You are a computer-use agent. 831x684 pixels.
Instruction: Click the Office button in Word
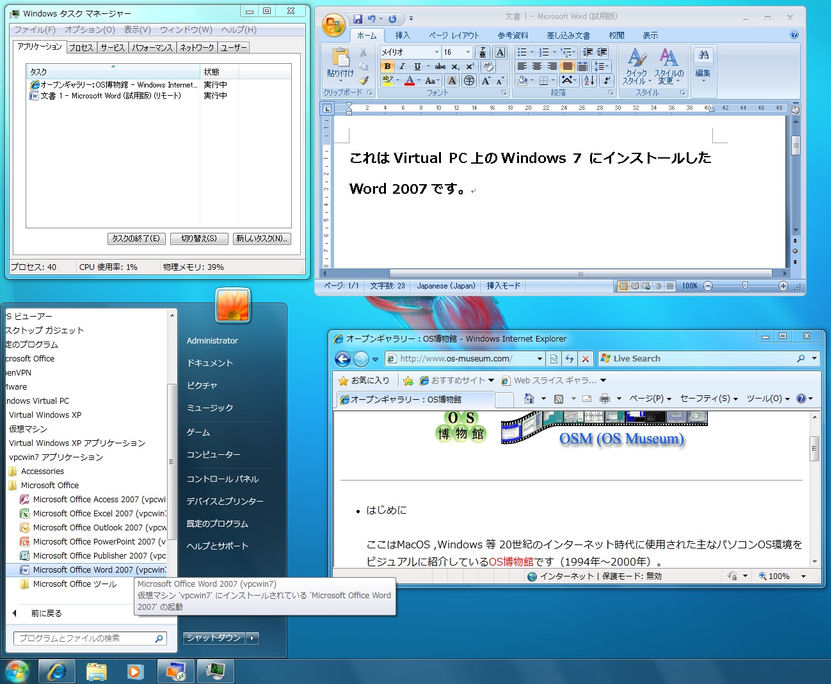333,24
